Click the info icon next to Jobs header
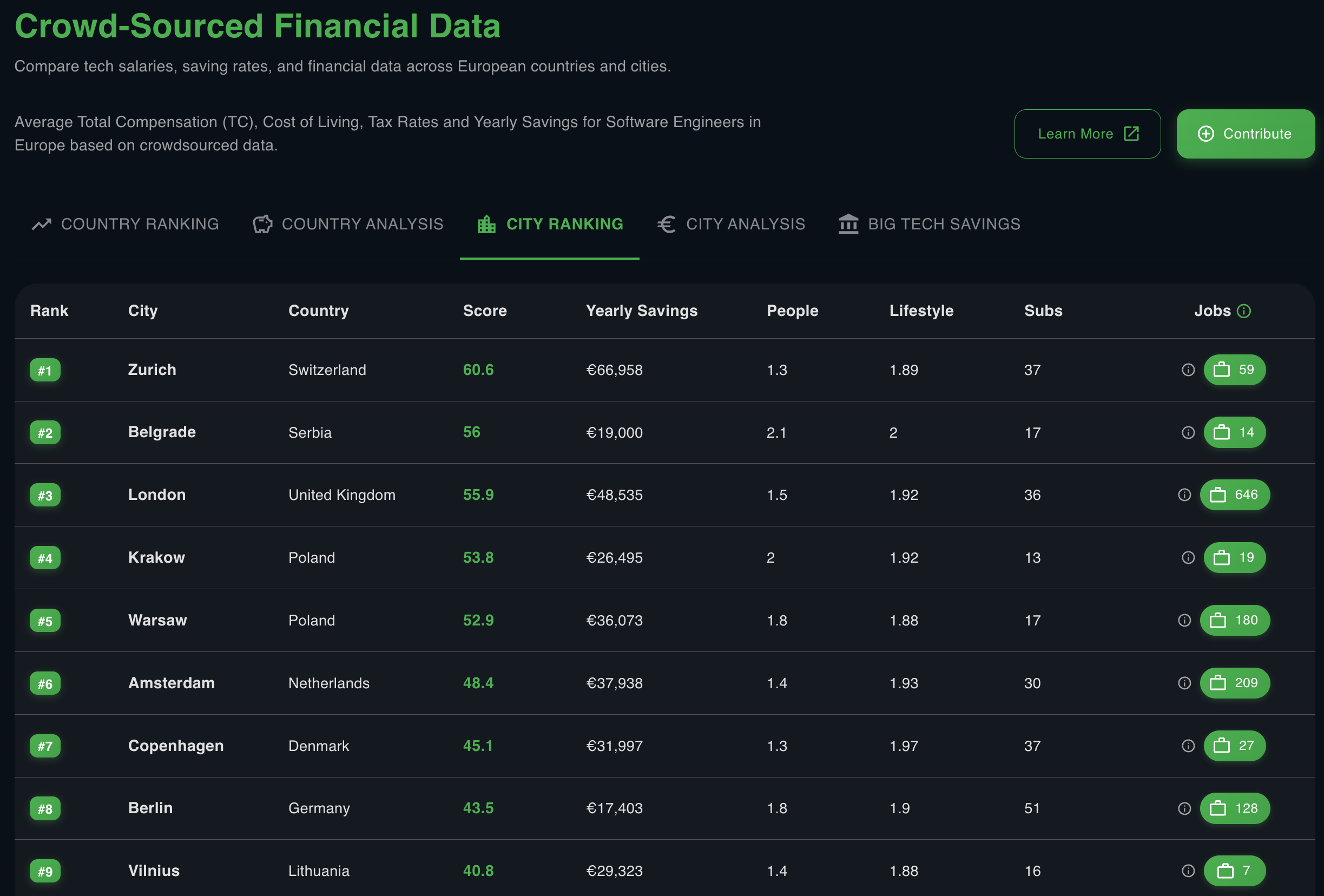This screenshot has height=896, width=1324. click(x=1244, y=311)
